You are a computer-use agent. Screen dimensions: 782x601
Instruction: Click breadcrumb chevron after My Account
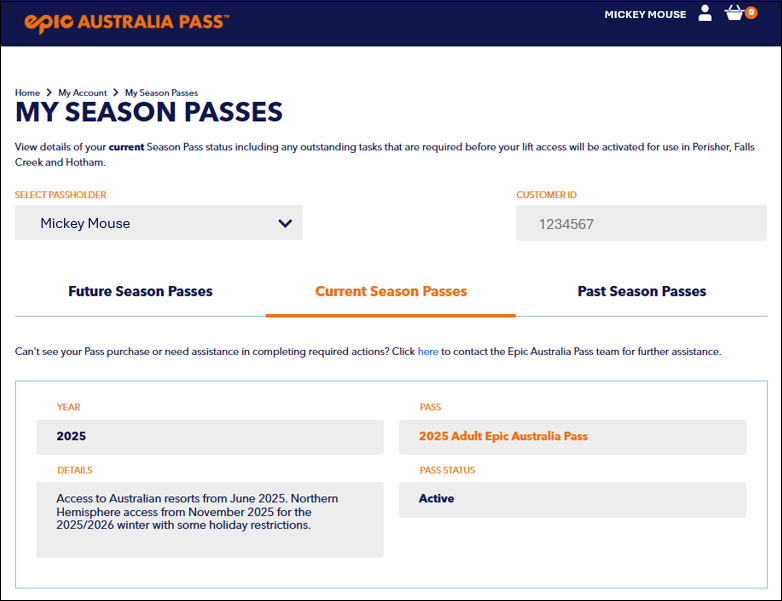(116, 93)
